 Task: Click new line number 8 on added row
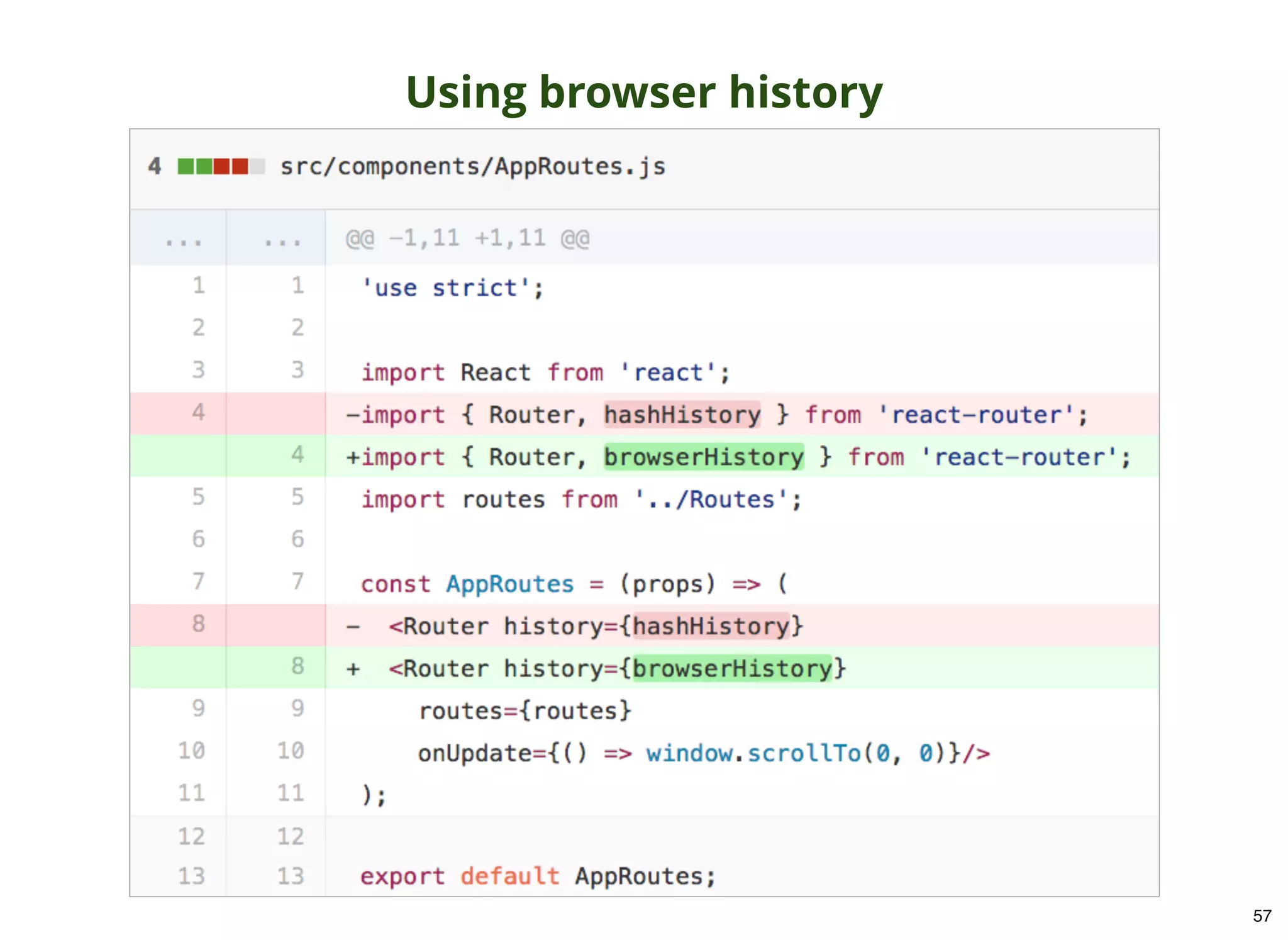(297, 666)
